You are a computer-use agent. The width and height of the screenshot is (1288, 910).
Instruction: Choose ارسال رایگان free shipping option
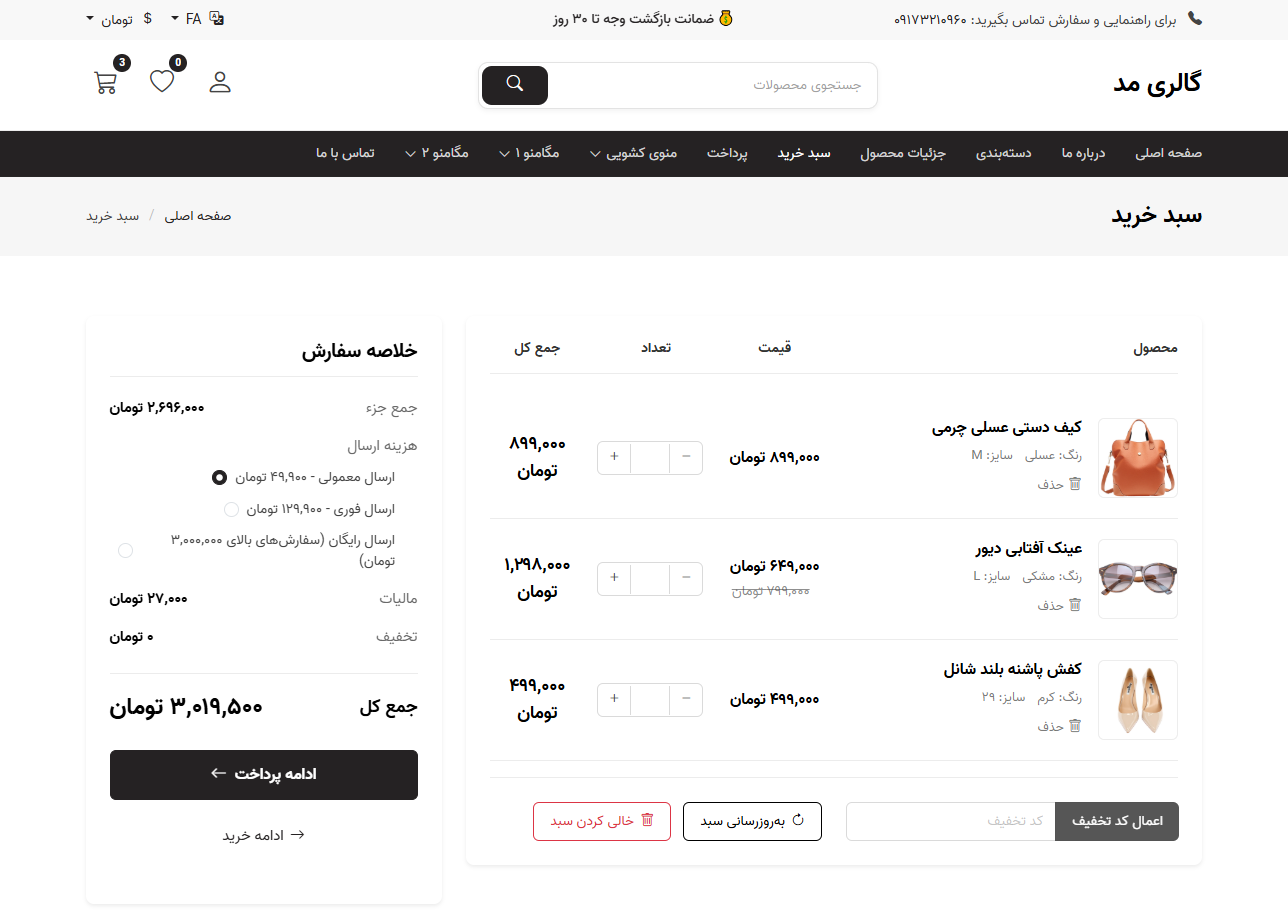125,550
